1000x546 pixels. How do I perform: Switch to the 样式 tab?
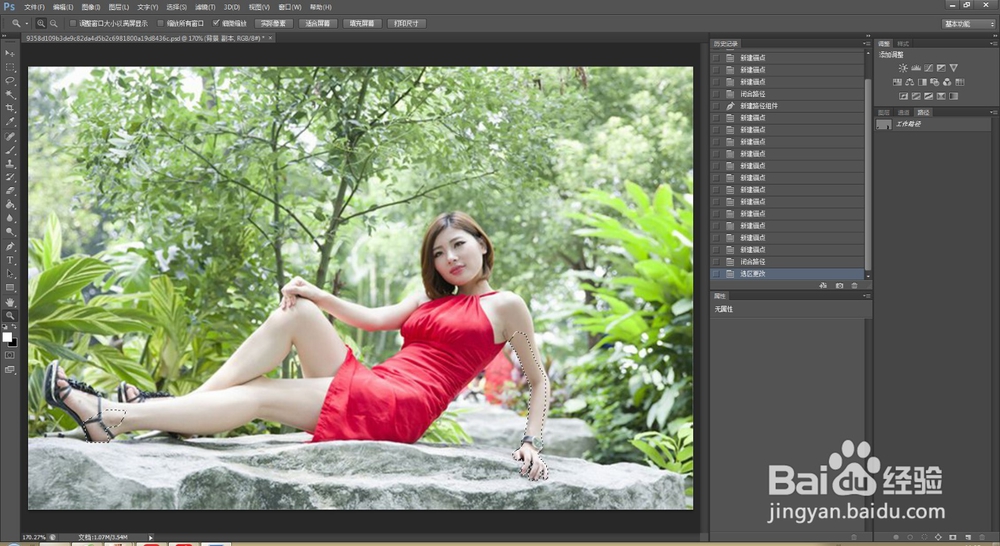pyautogui.click(x=903, y=43)
